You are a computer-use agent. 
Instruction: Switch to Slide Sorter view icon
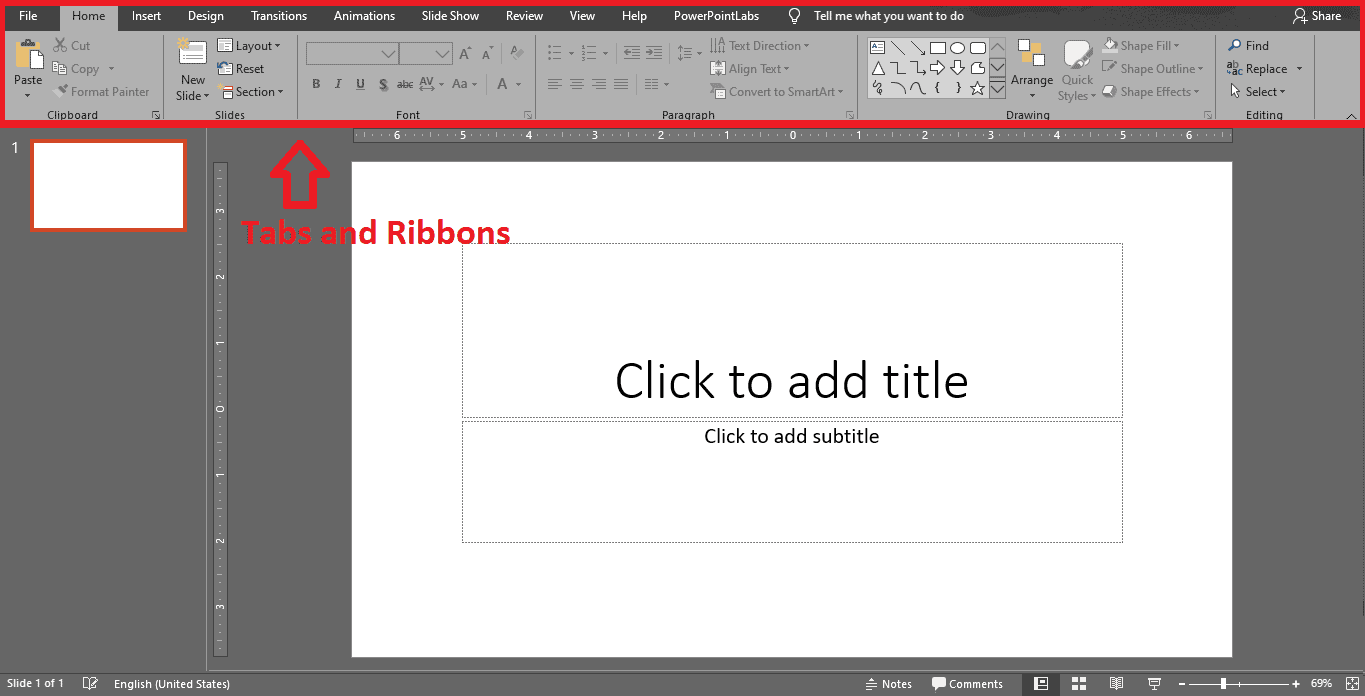(x=1079, y=684)
